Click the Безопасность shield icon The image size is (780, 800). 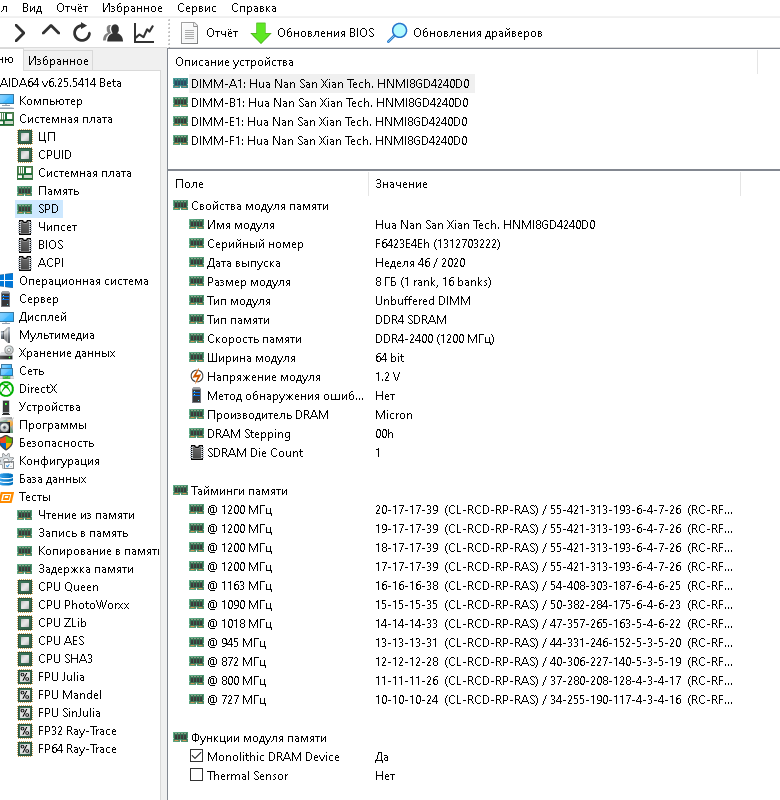click(x=7, y=443)
